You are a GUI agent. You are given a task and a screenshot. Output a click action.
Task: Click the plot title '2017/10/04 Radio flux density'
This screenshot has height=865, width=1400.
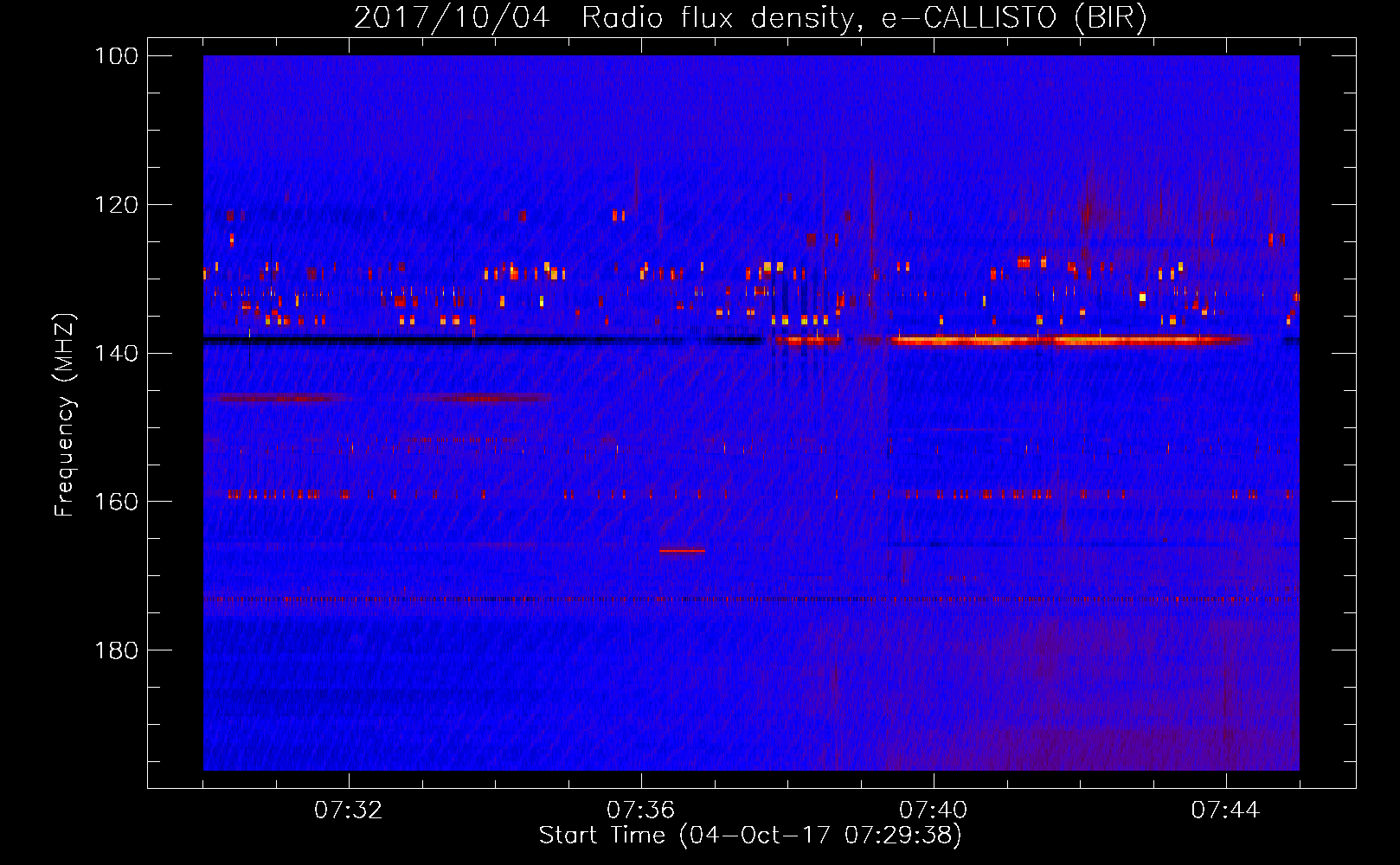tap(751, 17)
